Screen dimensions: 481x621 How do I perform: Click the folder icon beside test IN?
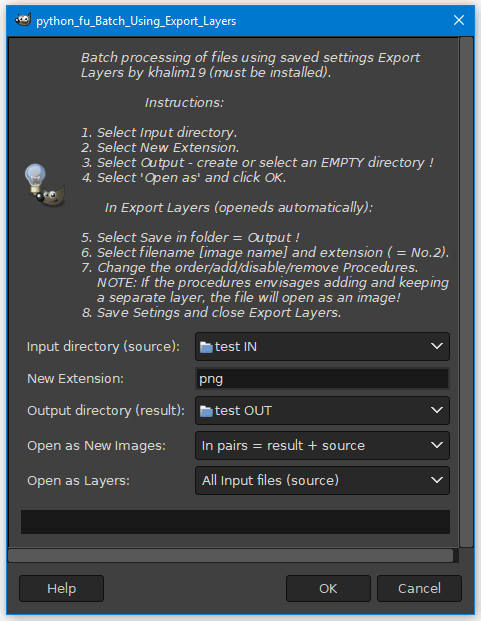(206, 347)
